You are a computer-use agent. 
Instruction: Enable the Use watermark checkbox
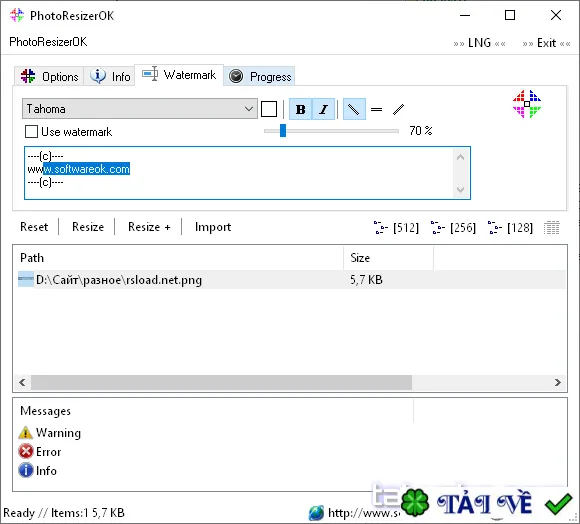point(31,132)
